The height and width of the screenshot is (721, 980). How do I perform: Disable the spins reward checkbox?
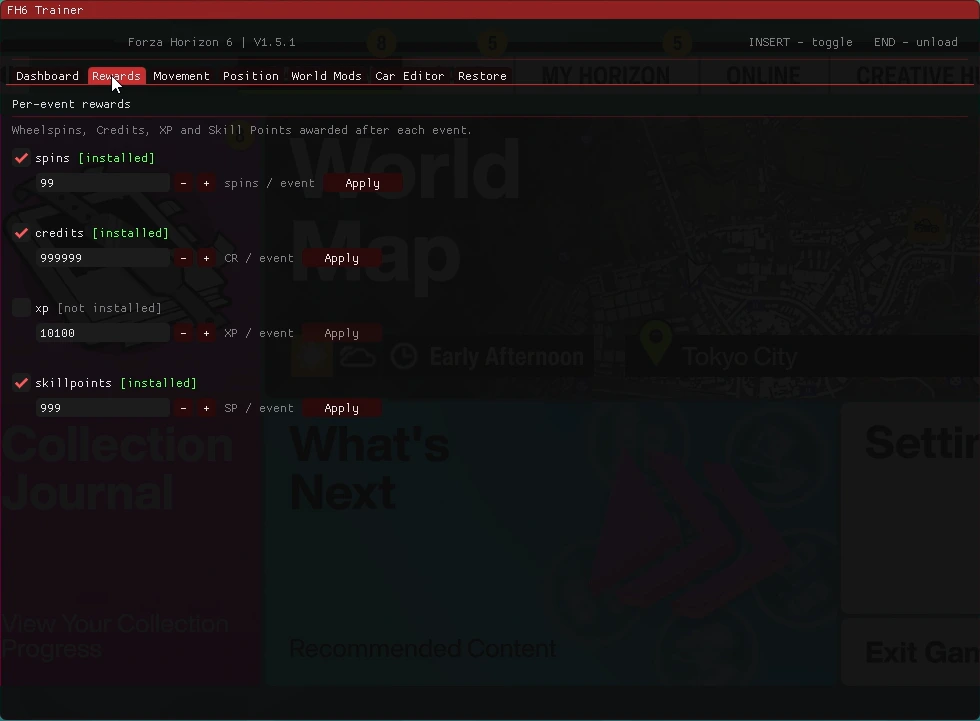click(x=21, y=158)
